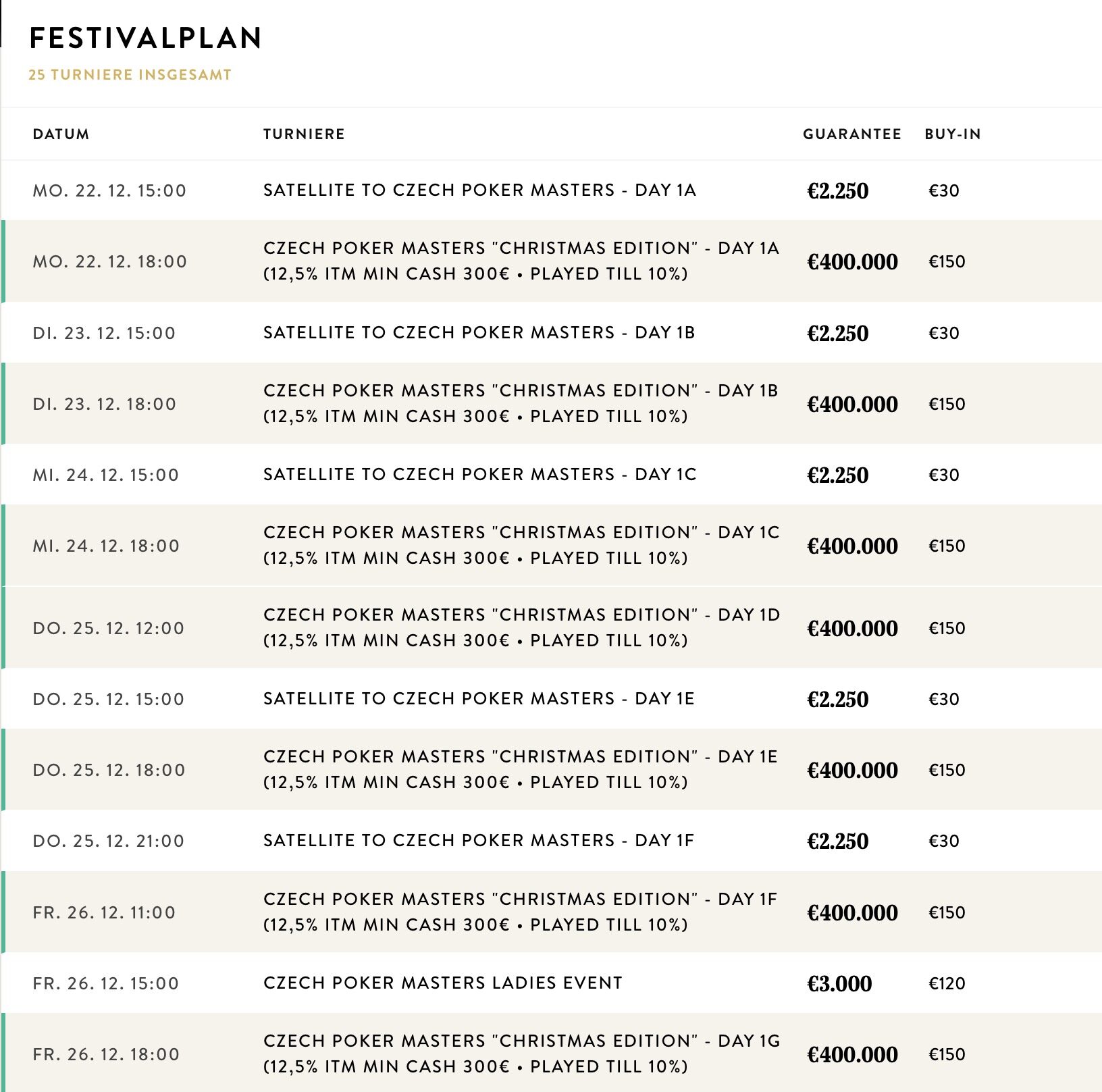Click the BUY-IN column header
The image size is (1102, 1092).
tap(953, 134)
